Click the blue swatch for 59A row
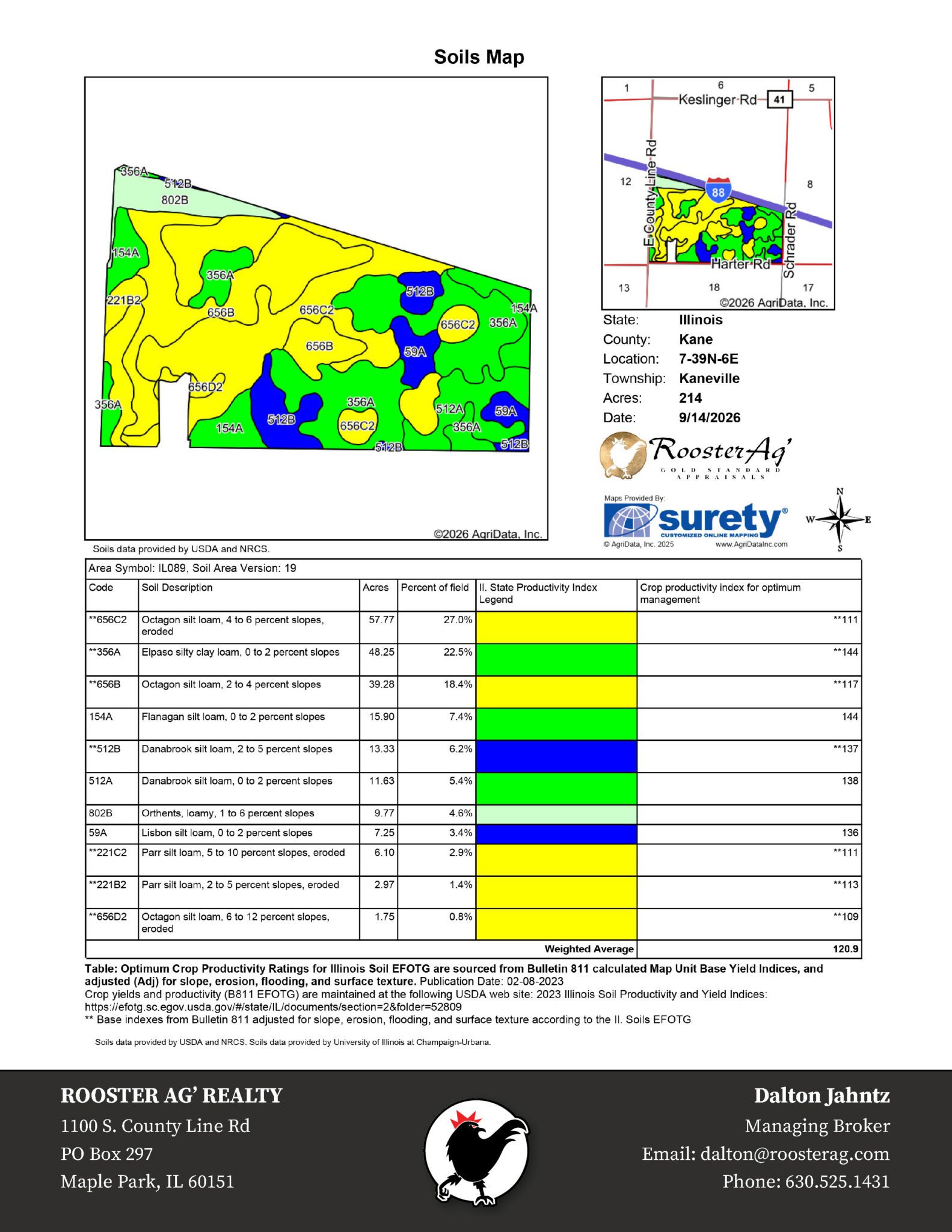This screenshot has width=952, height=1232. tap(556, 834)
